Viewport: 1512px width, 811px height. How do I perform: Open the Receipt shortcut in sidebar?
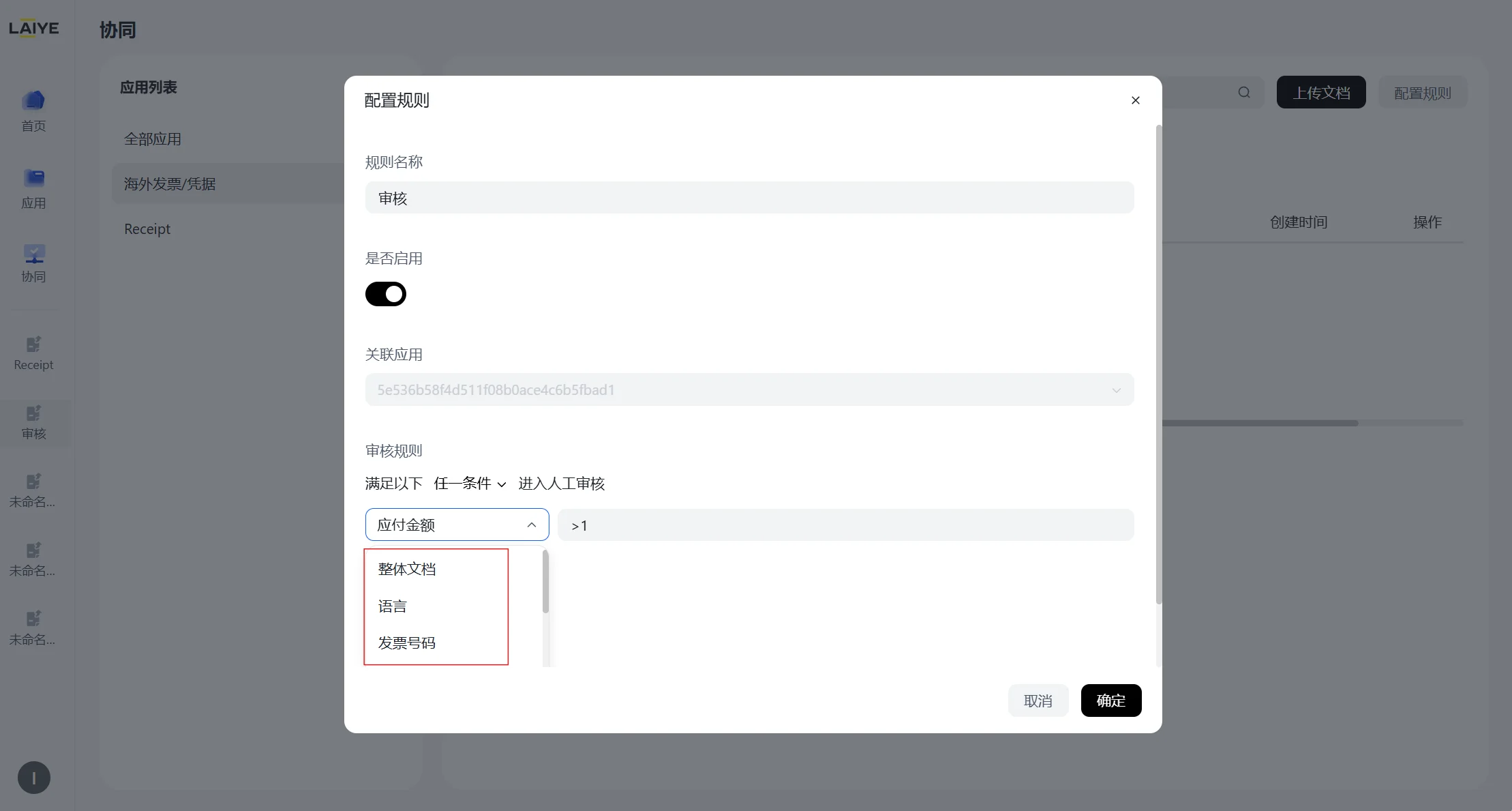point(33,353)
